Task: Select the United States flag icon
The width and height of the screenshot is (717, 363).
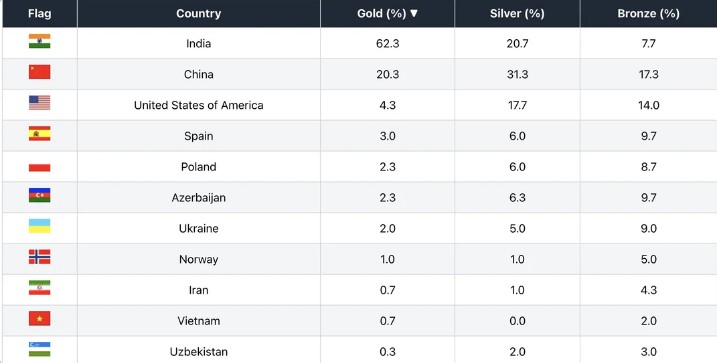Action: pyautogui.click(x=40, y=103)
